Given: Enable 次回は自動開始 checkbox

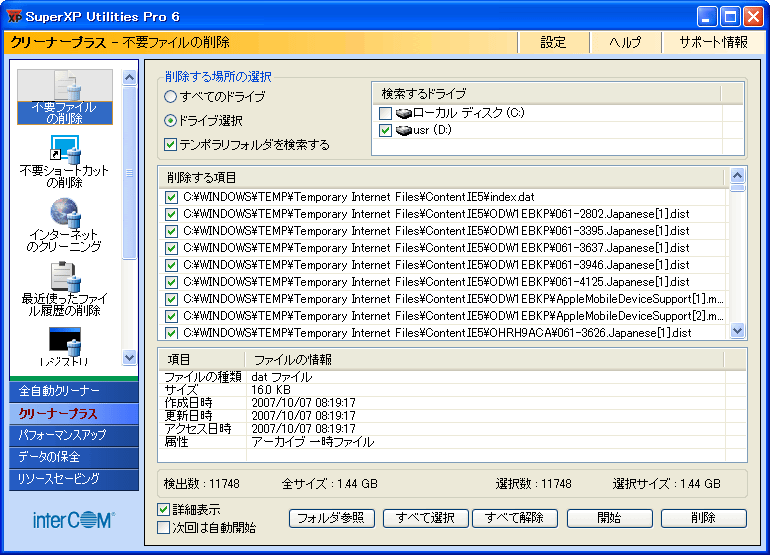Looking at the screenshot, I should (x=163, y=528).
